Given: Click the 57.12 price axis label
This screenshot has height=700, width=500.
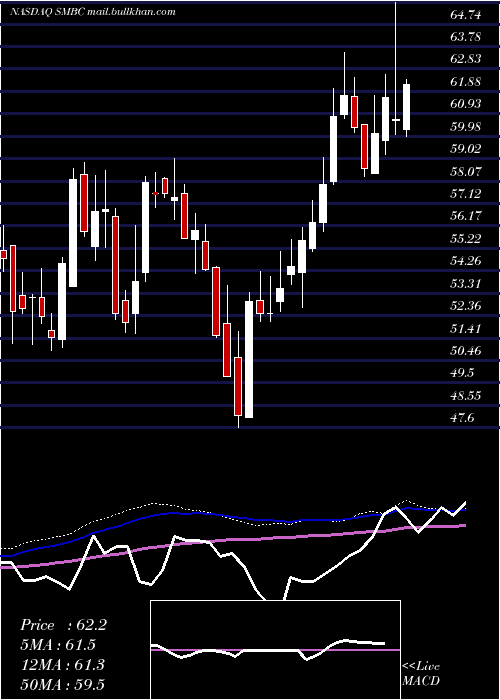Looking at the screenshot, I should [466, 194].
